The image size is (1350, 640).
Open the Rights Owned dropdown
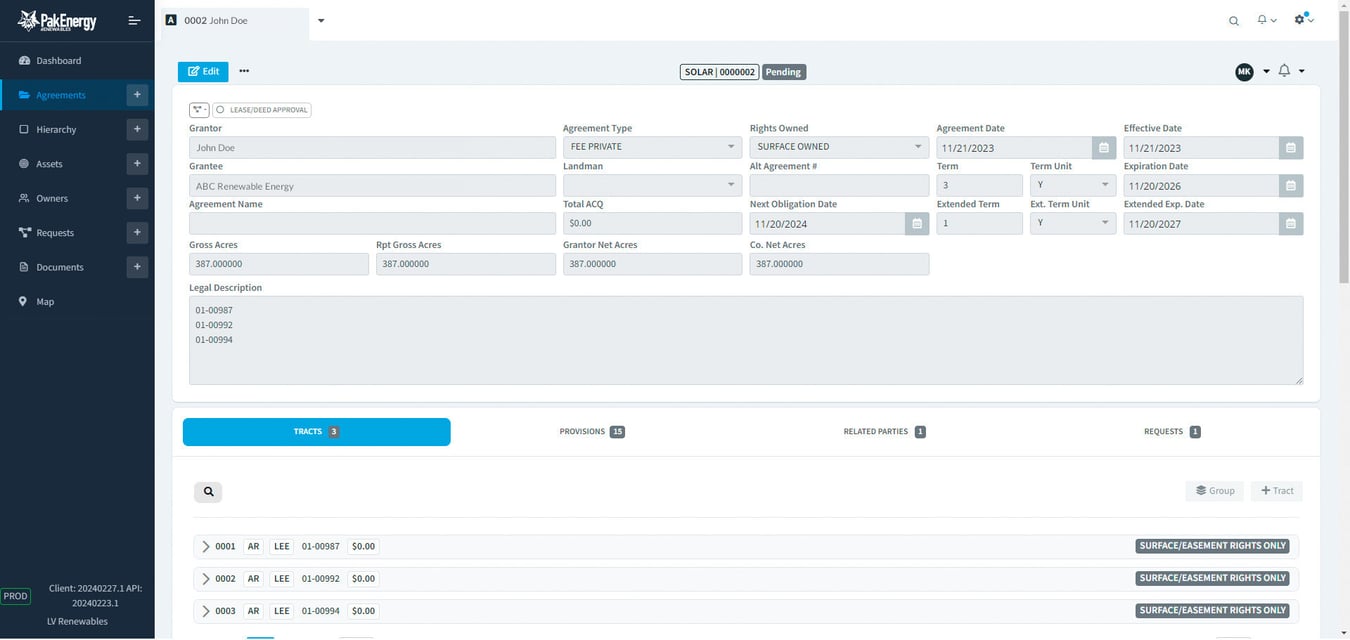point(838,148)
